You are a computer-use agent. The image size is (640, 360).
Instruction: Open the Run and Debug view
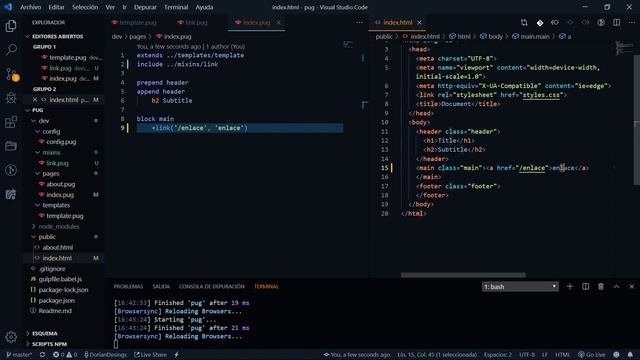(x=11, y=98)
